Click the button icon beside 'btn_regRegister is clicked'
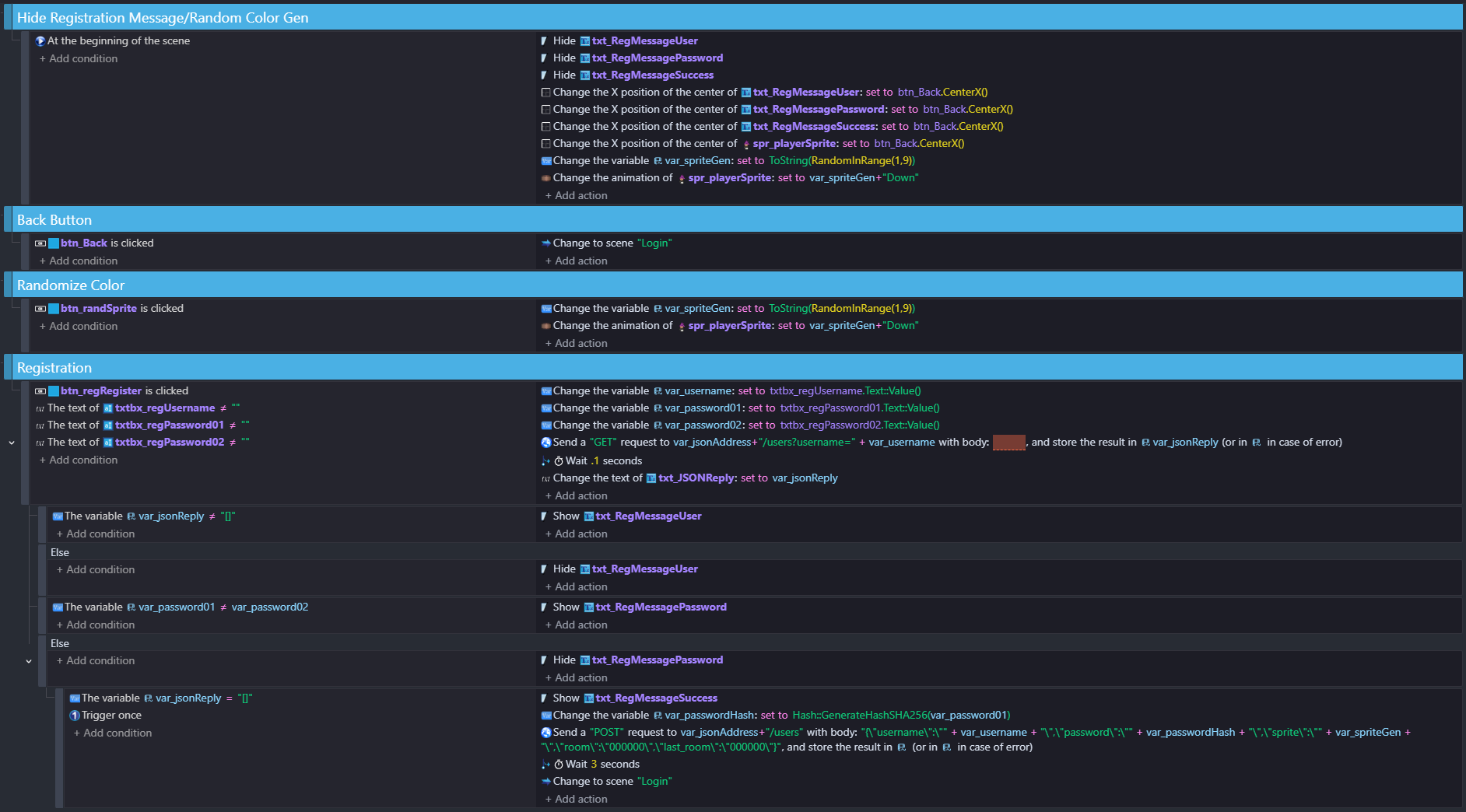The image size is (1466, 812). pyautogui.click(x=40, y=391)
